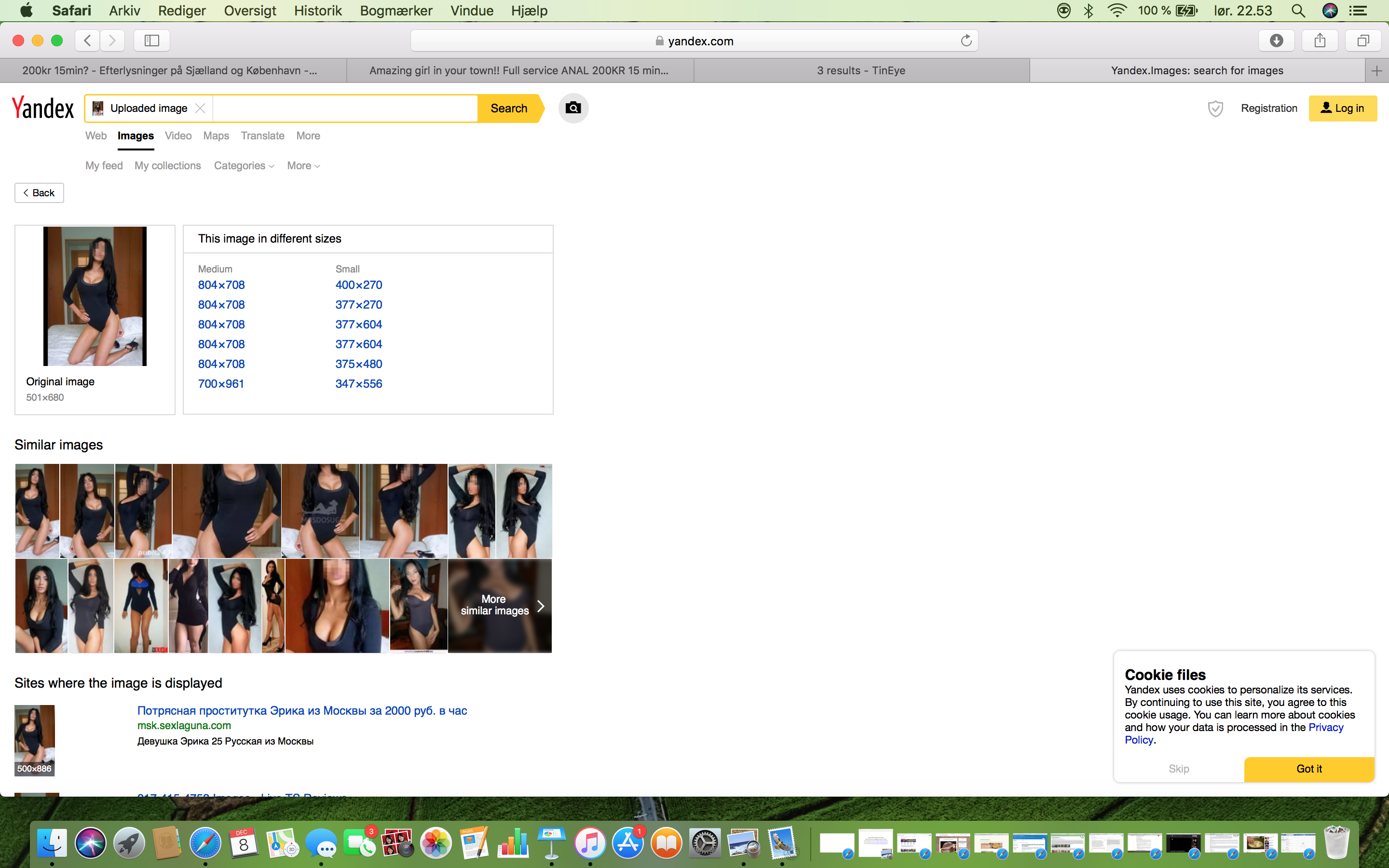Focus the Yandex search text field

pyautogui.click(x=344, y=108)
